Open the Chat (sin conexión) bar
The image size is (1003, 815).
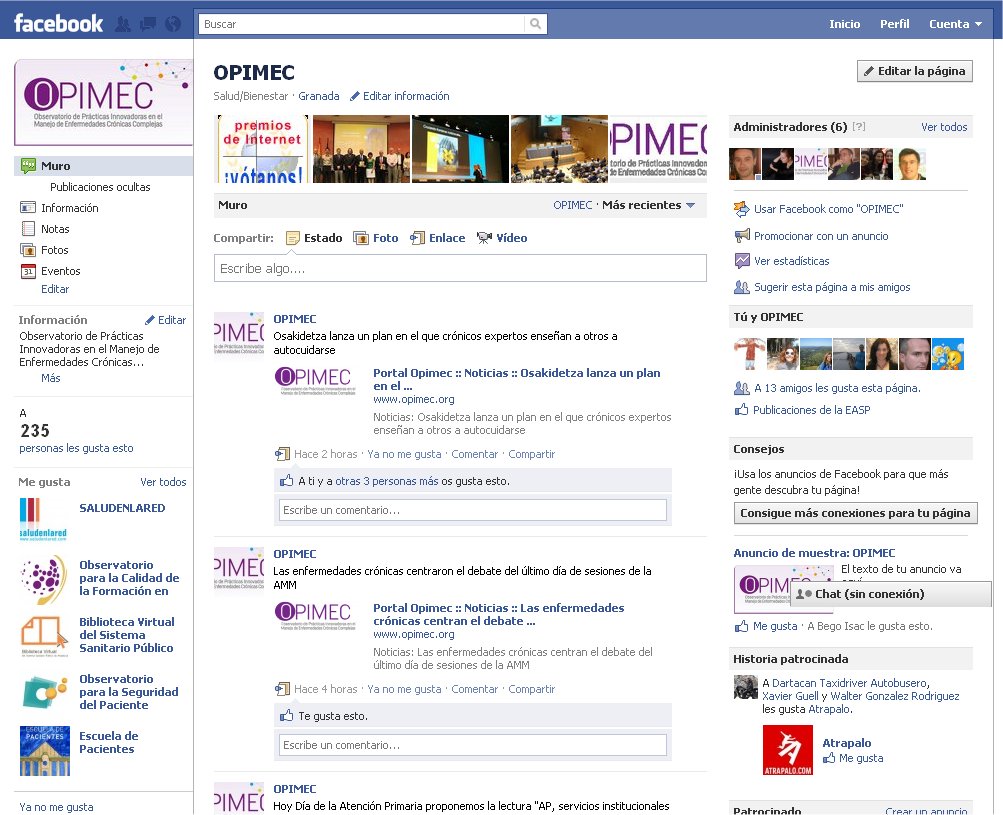pos(890,594)
